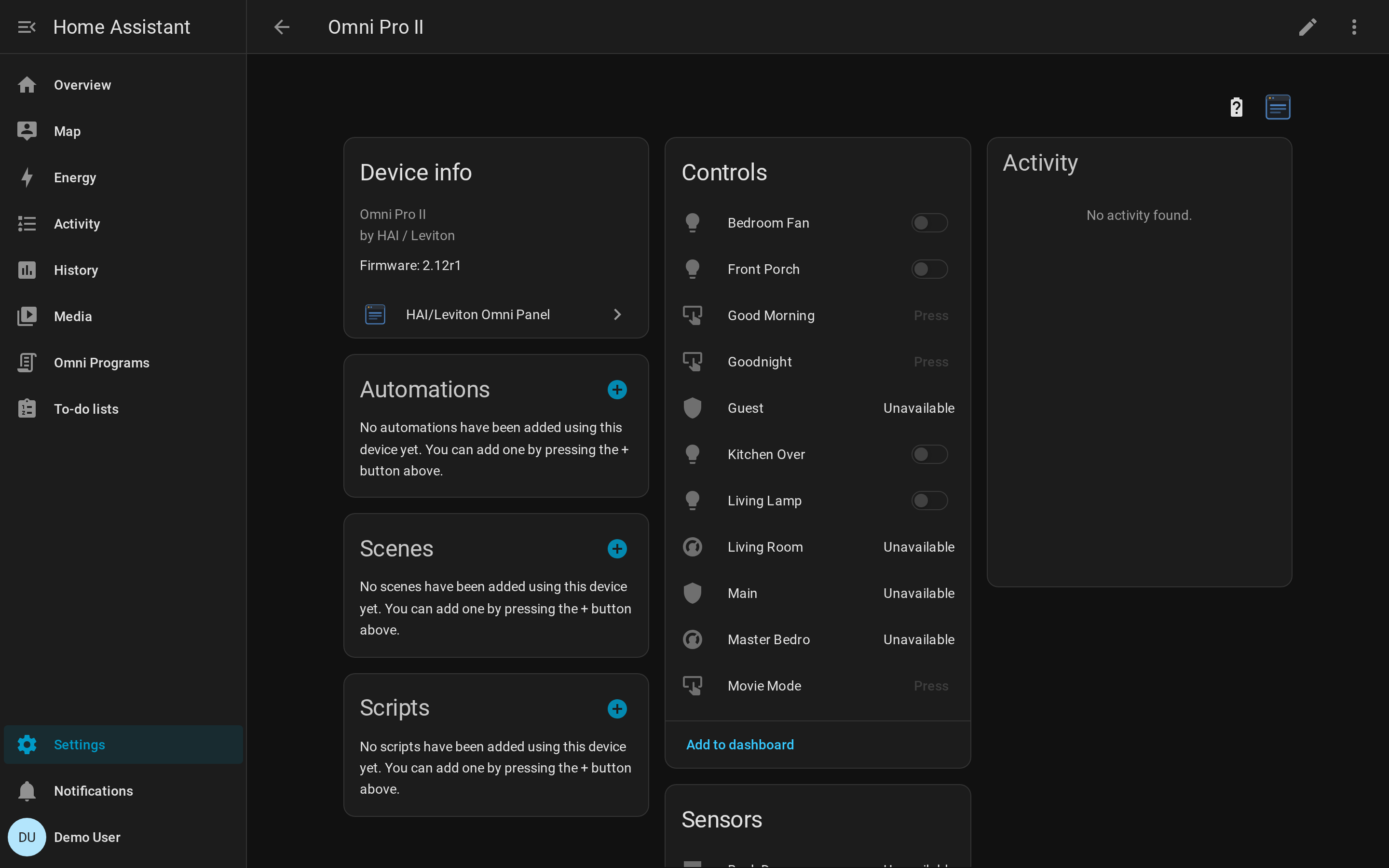The height and width of the screenshot is (868, 1389).
Task: Click the Bedroom Fan bulb icon
Action: [693, 223]
